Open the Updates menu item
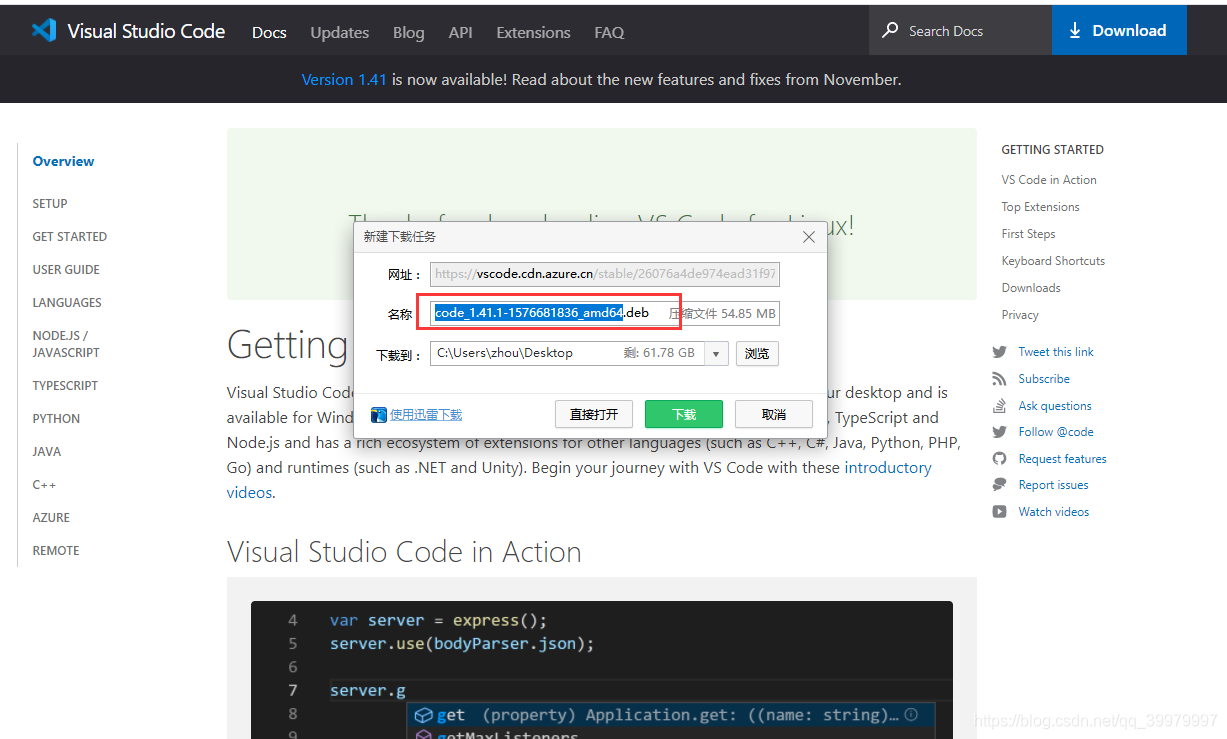Viewport: 1227px width, 739px height. (340, 32)
